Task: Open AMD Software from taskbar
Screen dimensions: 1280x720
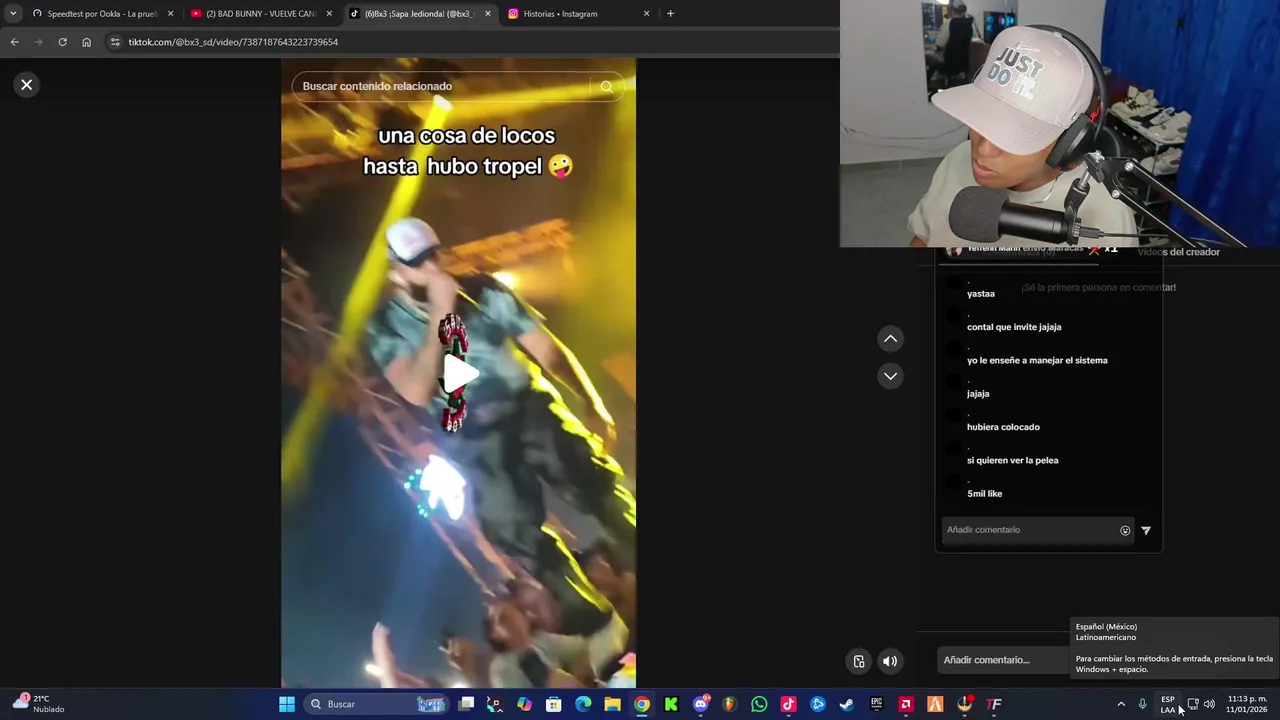Action: 906,704
